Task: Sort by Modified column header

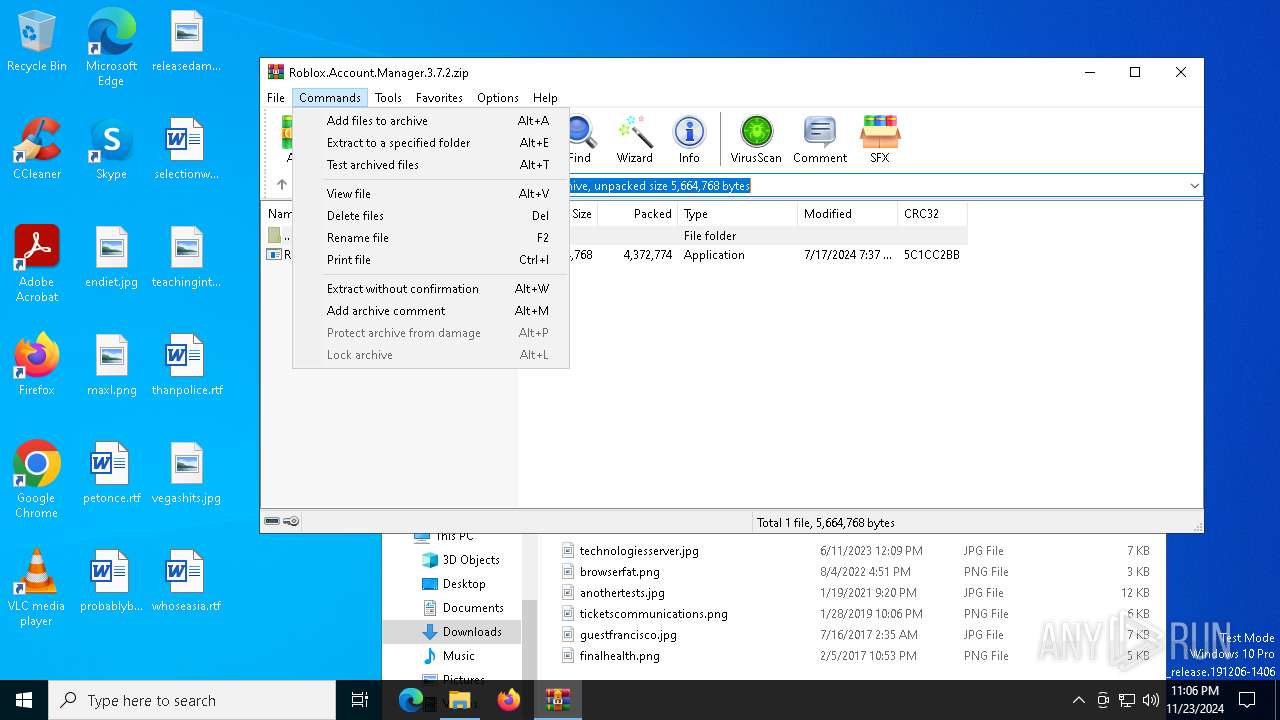Action: (x=848, y=214)
